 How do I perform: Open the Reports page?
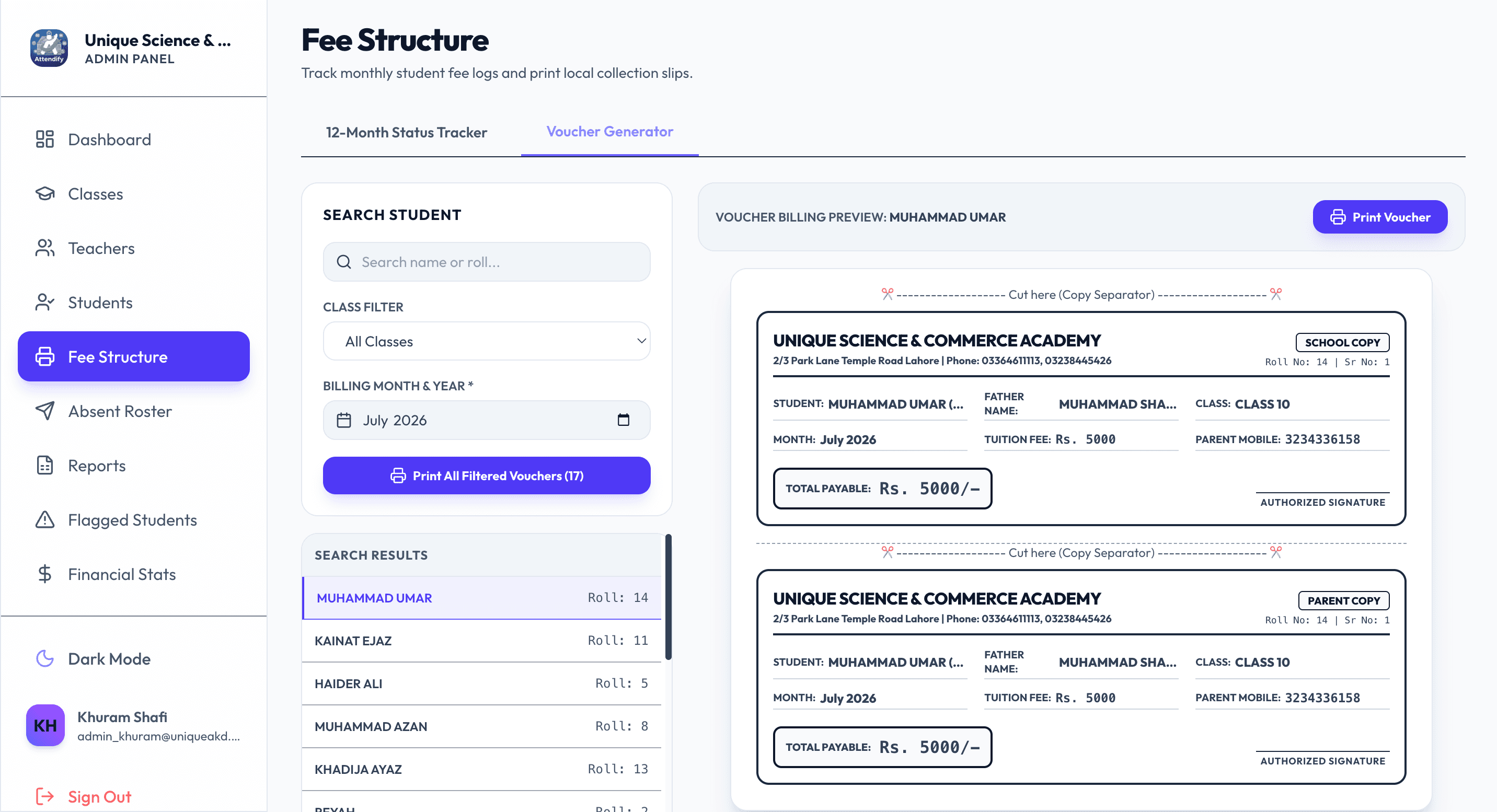134,465
